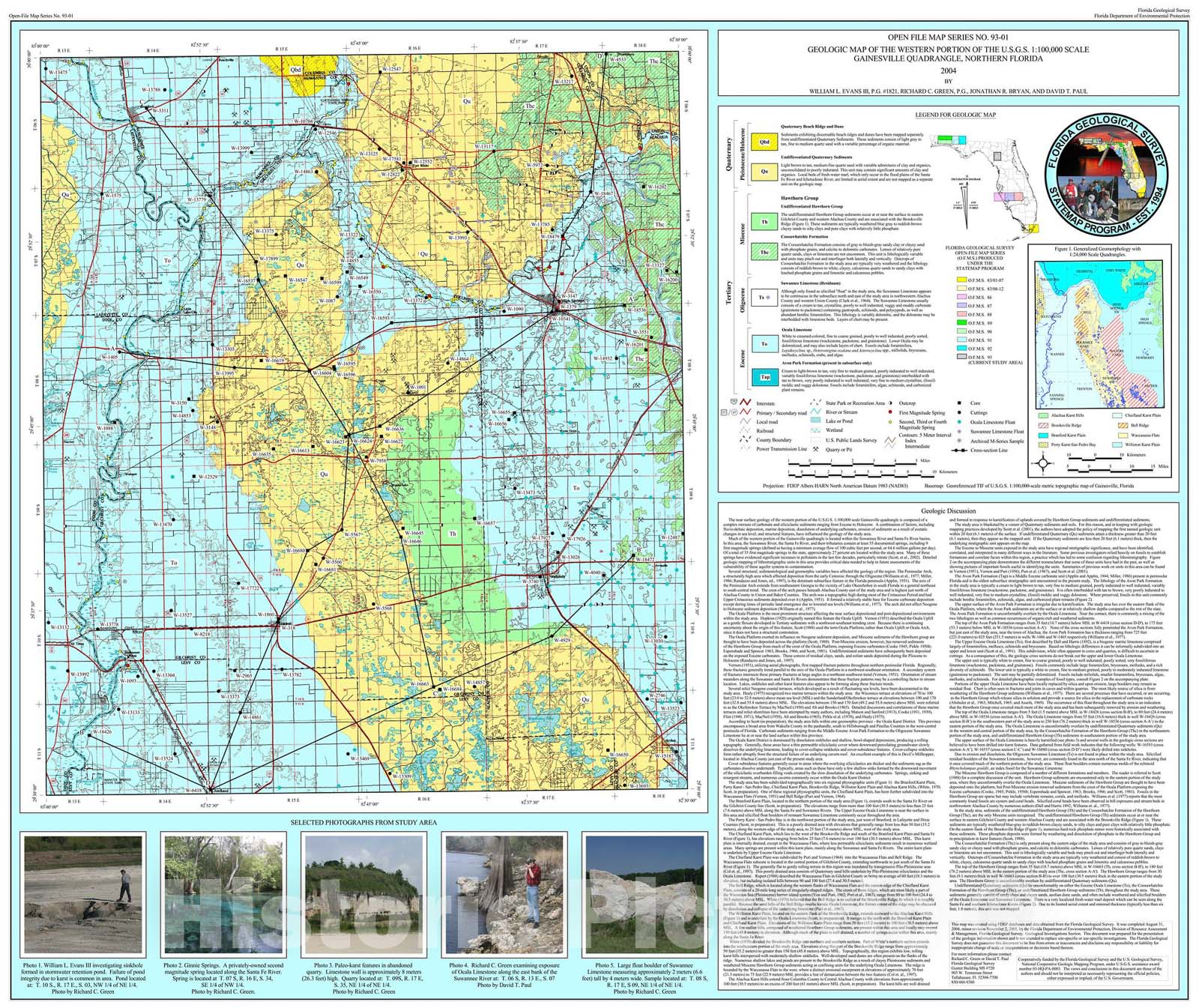1199x1008 pixels.
Task: Select the Th green legend swatch
Action: tap(764, 222)
